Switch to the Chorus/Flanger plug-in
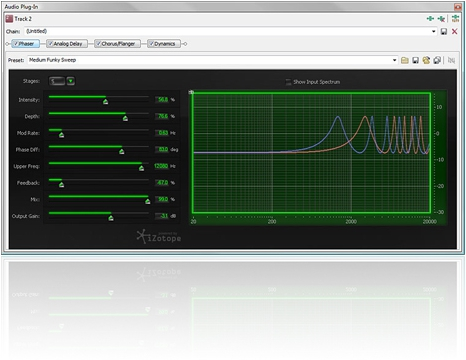The width and height of the screenshot is (466, 360). [117, 44]
